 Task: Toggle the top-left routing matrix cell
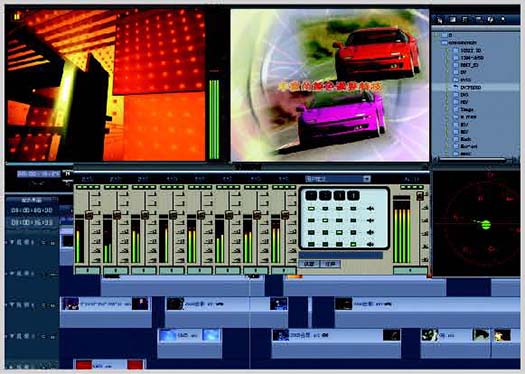[x=311, y=209]
